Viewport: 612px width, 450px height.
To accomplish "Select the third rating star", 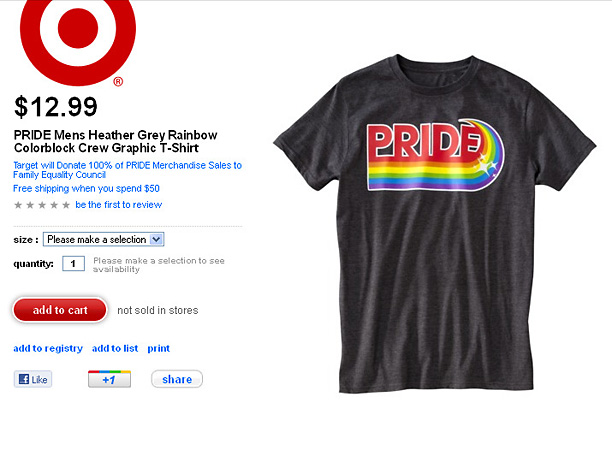I will (x=42, y=205).
